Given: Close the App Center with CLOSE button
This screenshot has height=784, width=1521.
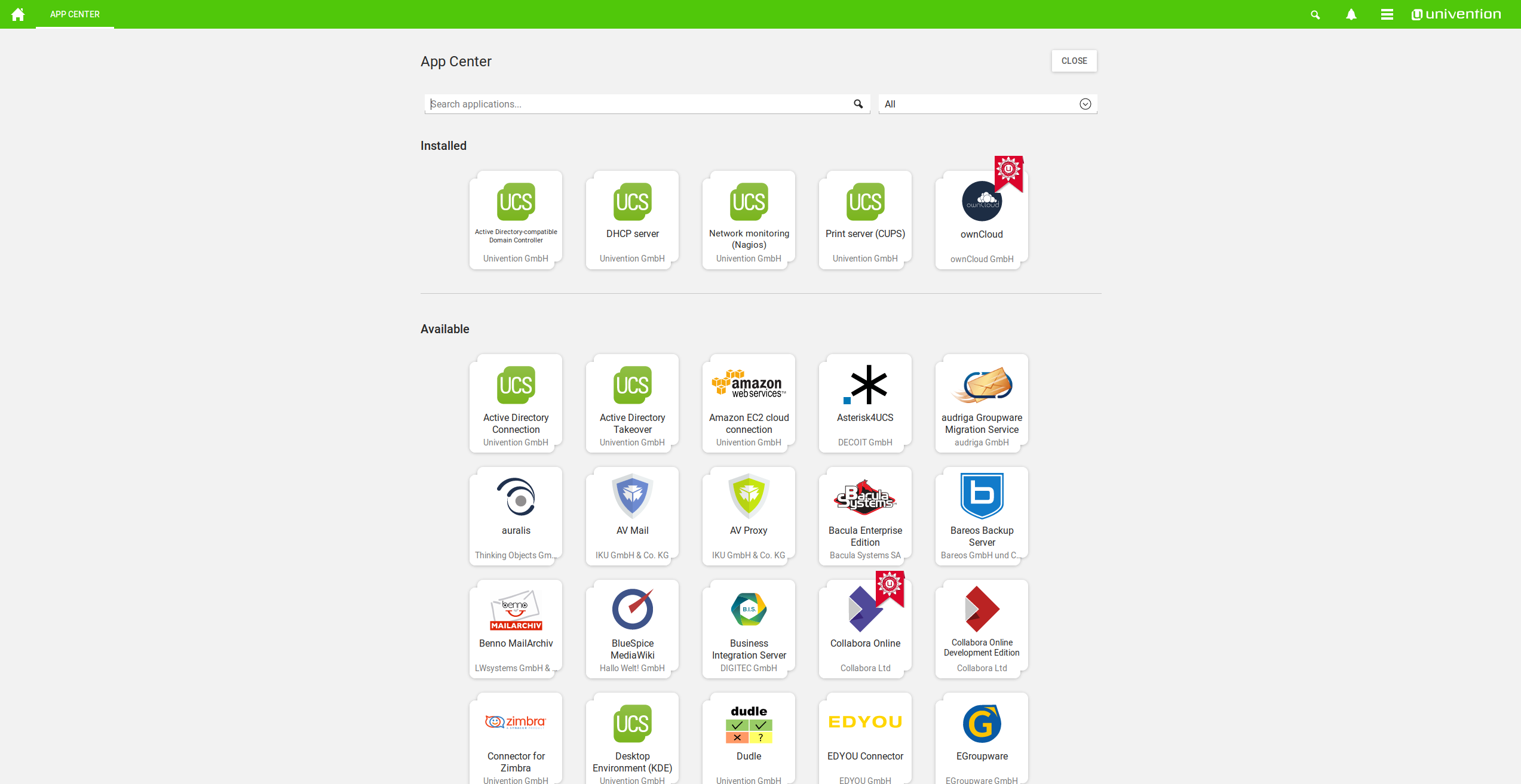Looking at the screenshot, I should (x=1074, y=61).
